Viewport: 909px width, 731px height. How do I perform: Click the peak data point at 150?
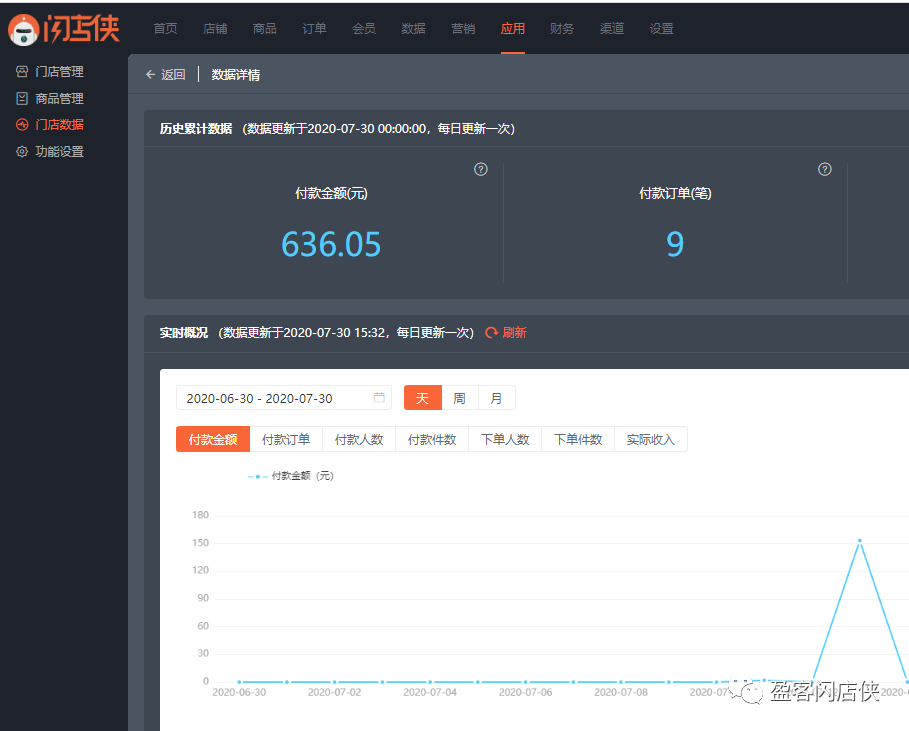(859, 541)
